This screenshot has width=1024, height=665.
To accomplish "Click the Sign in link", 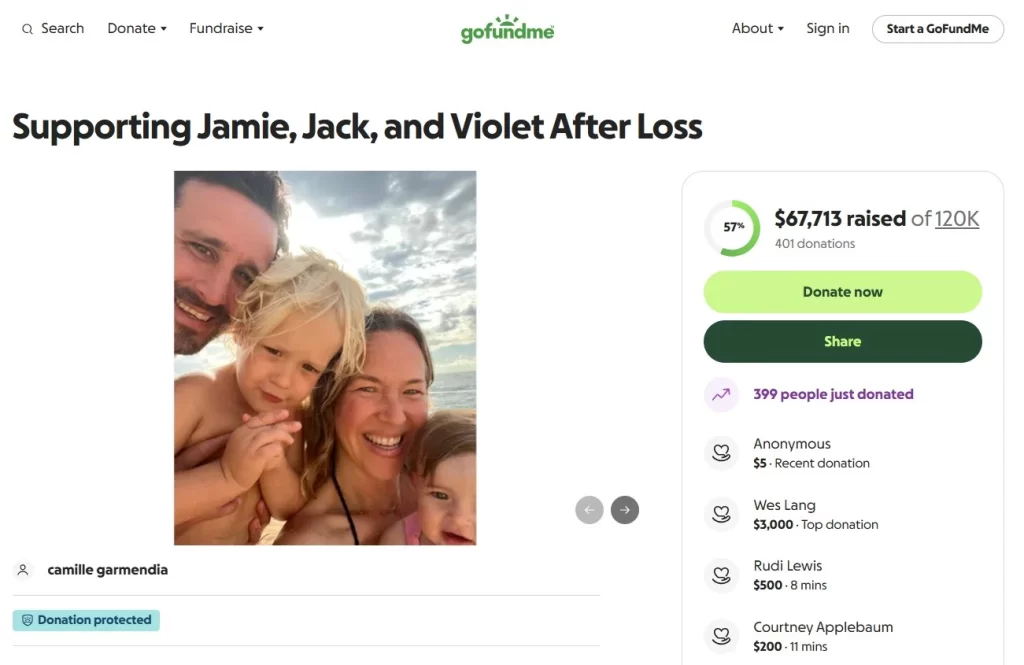I will [828, 29].
